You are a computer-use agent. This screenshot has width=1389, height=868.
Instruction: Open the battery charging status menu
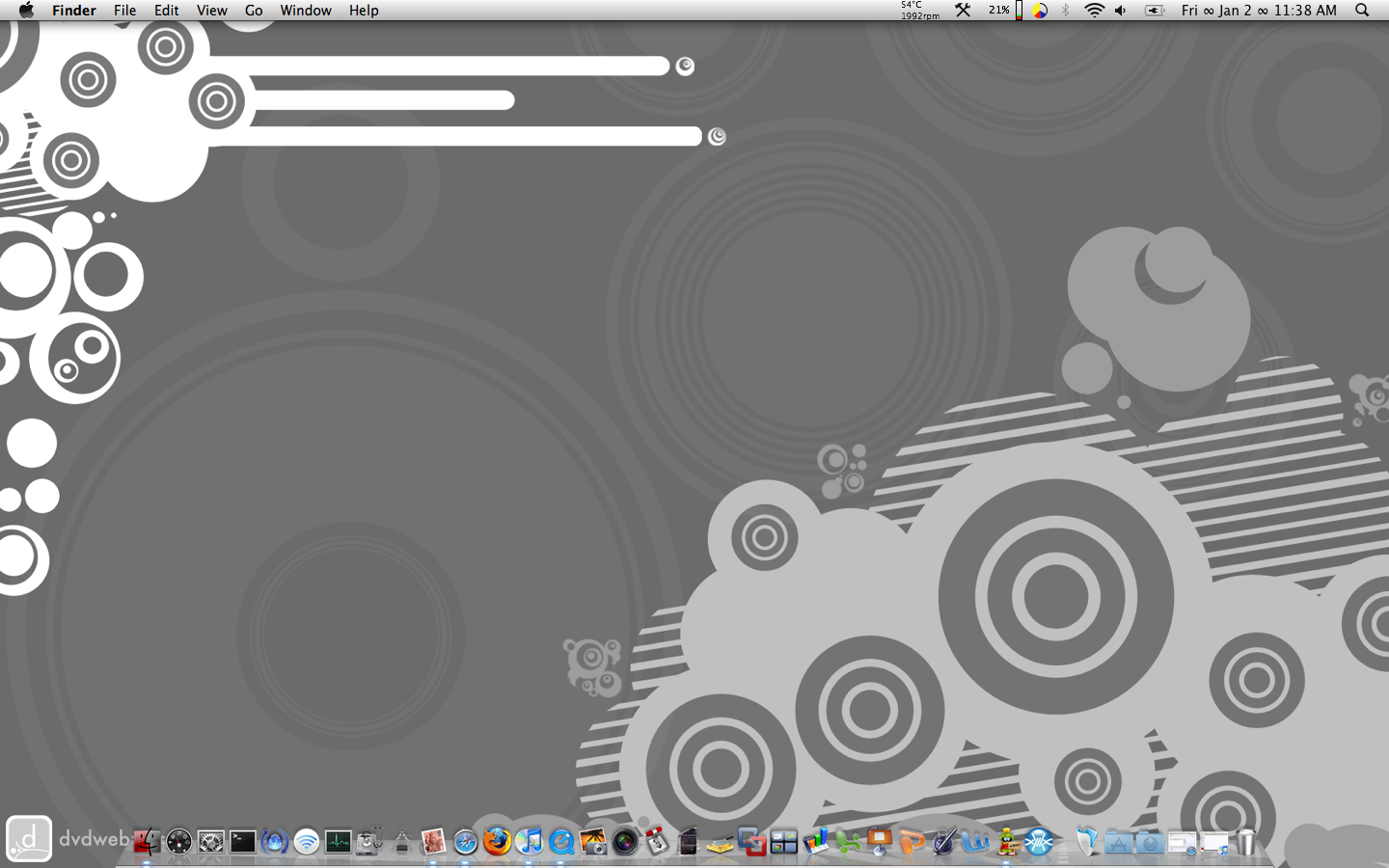pos(1155,10)
